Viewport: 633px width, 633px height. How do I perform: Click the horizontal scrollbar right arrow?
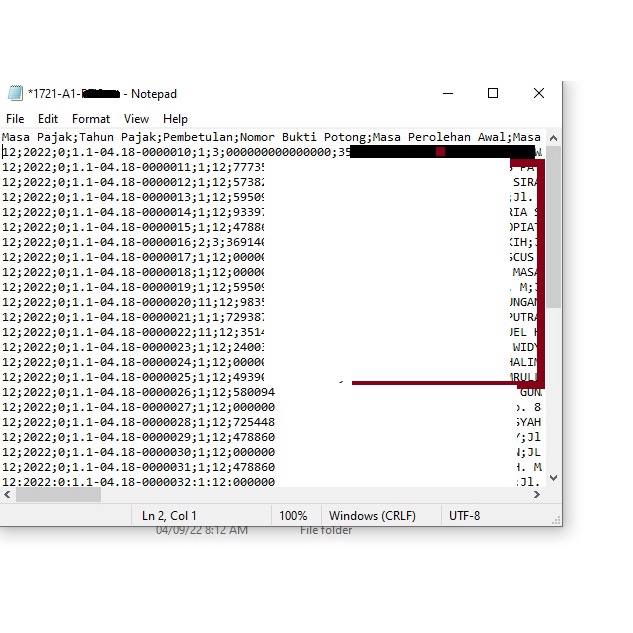click(537, 495)
